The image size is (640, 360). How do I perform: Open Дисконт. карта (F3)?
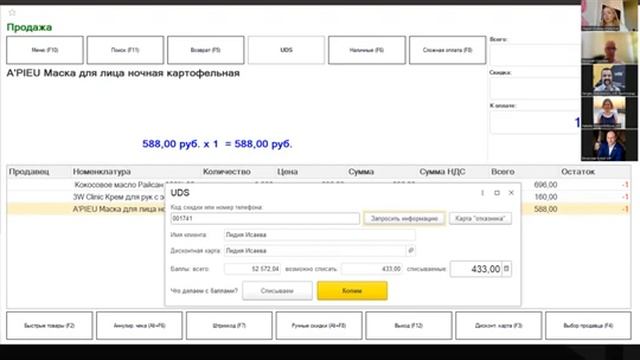point(498,326)
